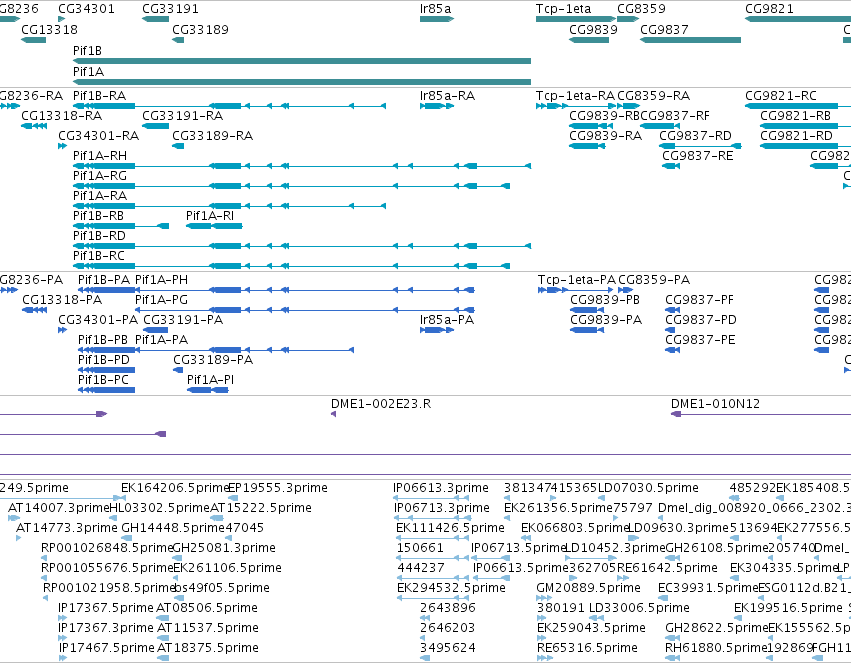Click the CG33189-RA transcript label
This screenshot has height=663, width=851.
(212, 136)
